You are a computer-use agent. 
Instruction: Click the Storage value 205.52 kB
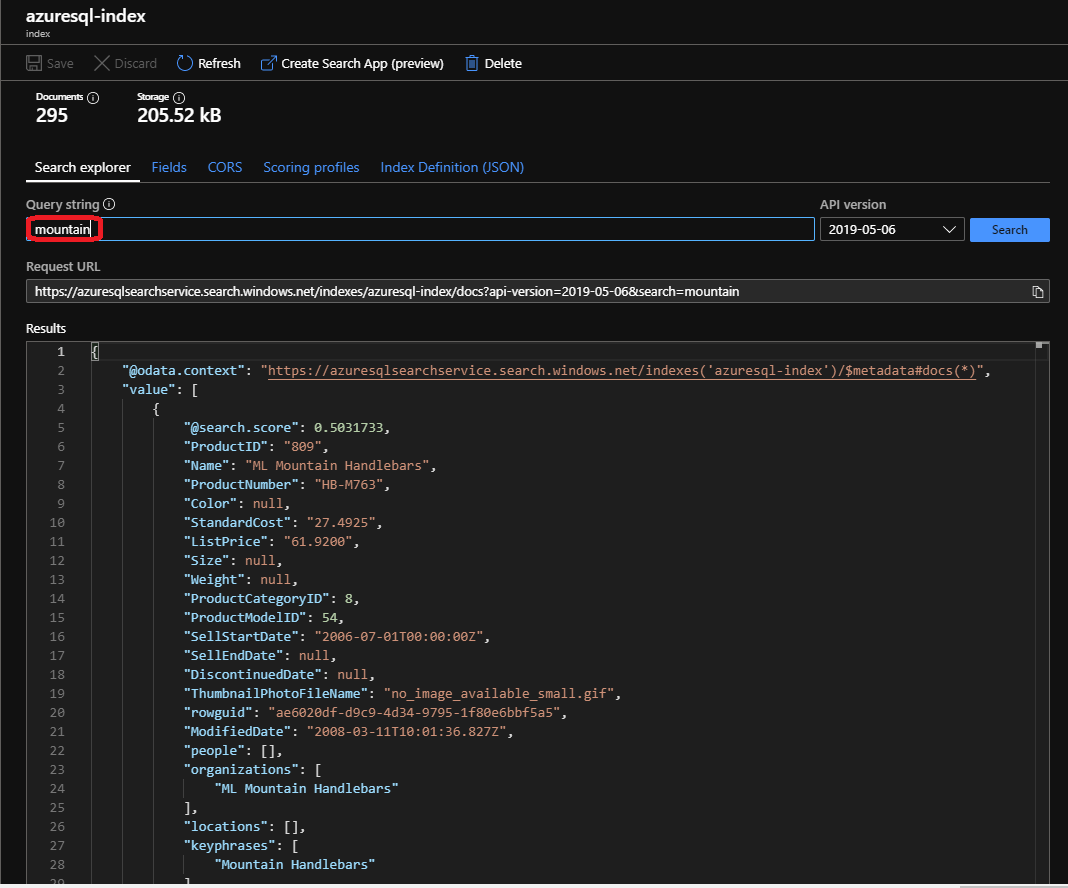tap(179, 116)
